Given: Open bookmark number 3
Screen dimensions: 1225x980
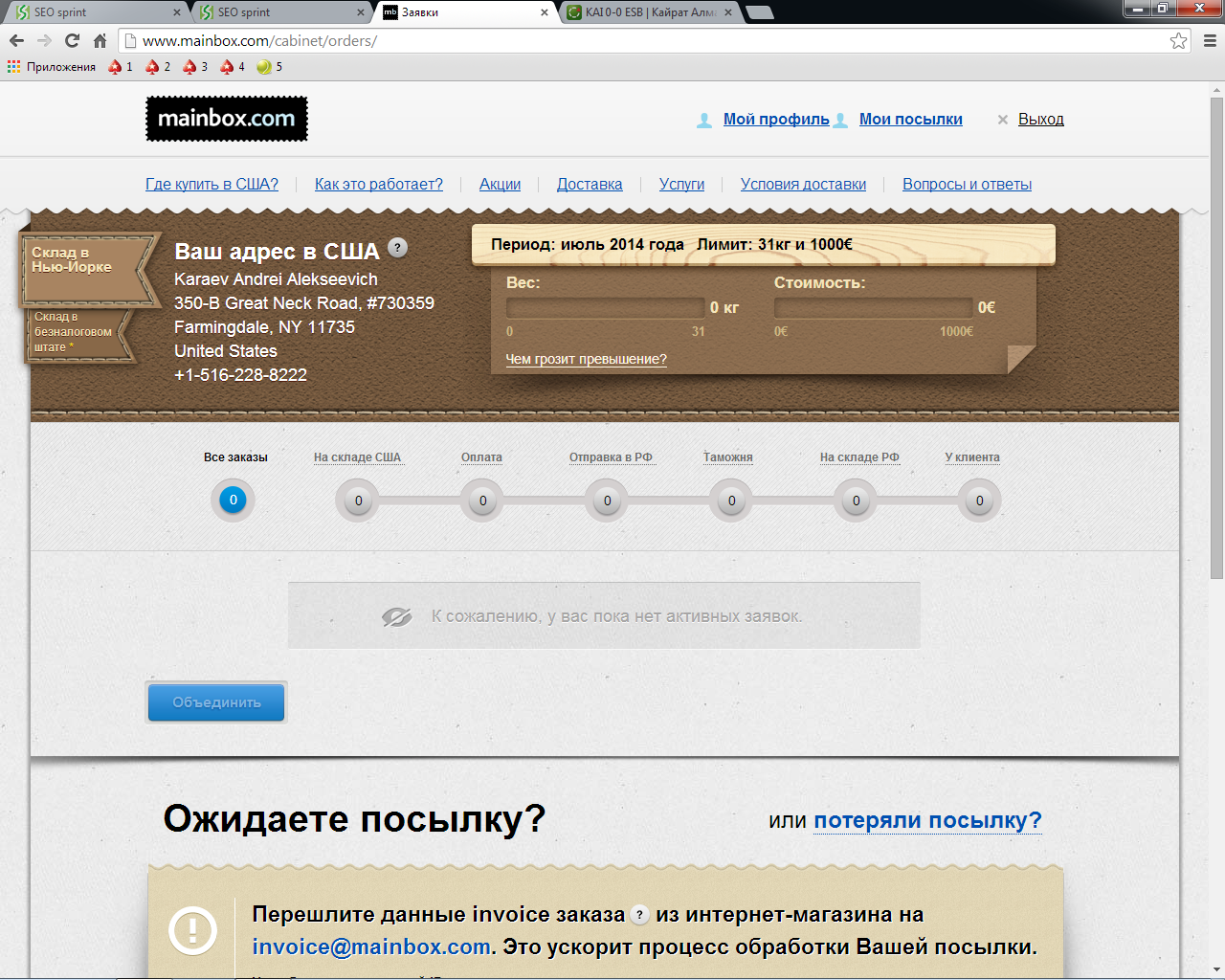Looking at the screenshot, I should point(195,67).
